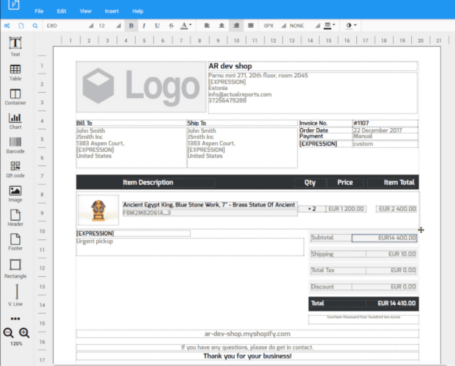Open the Help menu
455x366 pixels.
pos(138,11)
